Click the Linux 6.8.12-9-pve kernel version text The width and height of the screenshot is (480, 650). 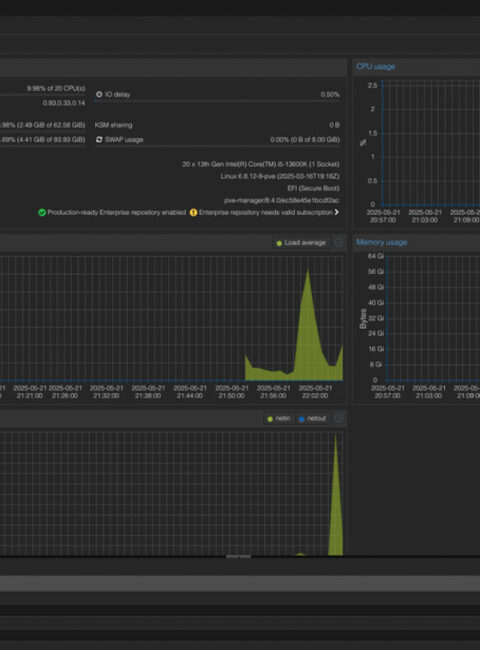click(280, 176)
